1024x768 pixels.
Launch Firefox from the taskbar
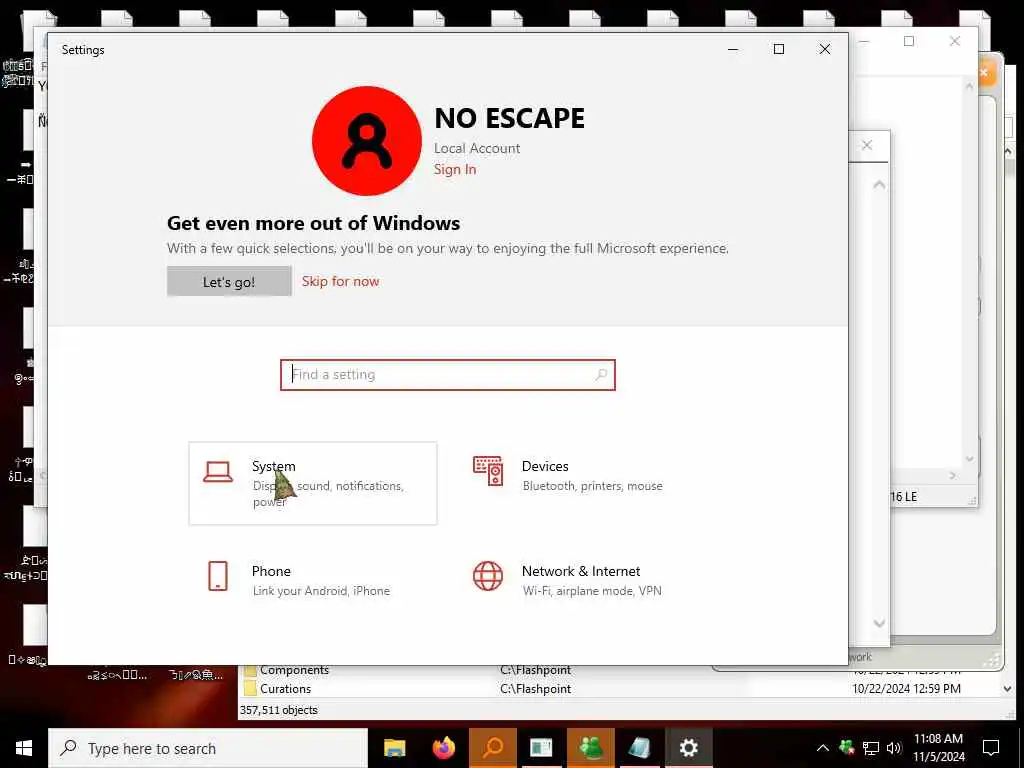[x=443, y=748]
